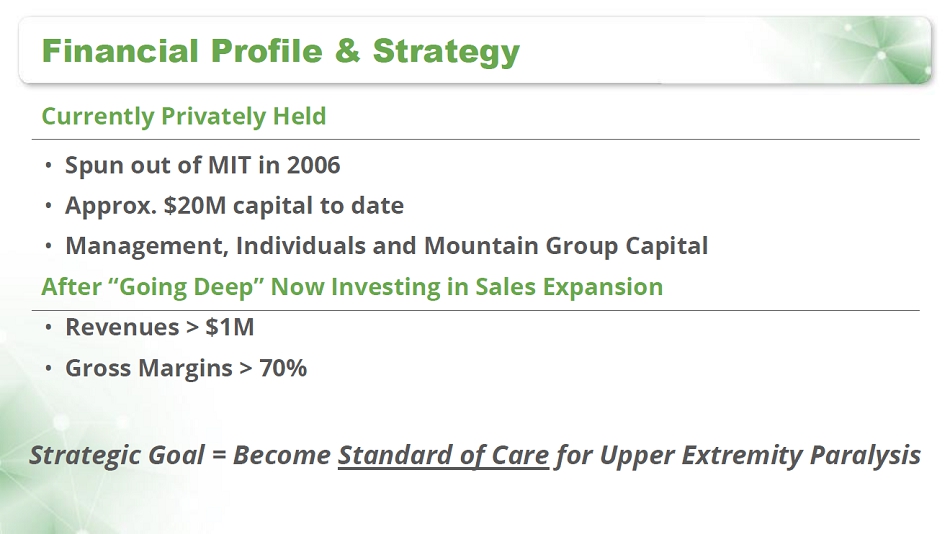Select 'Upper Extremity Paralysis' in the goal line

[x=759, y=456]
